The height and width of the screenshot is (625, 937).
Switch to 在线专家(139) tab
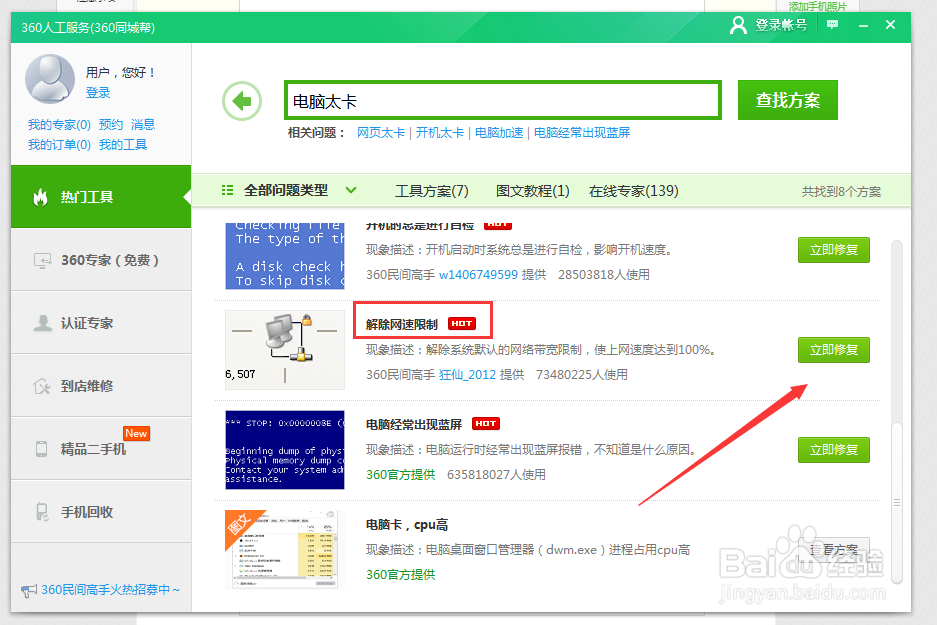(x=633, y=191)
